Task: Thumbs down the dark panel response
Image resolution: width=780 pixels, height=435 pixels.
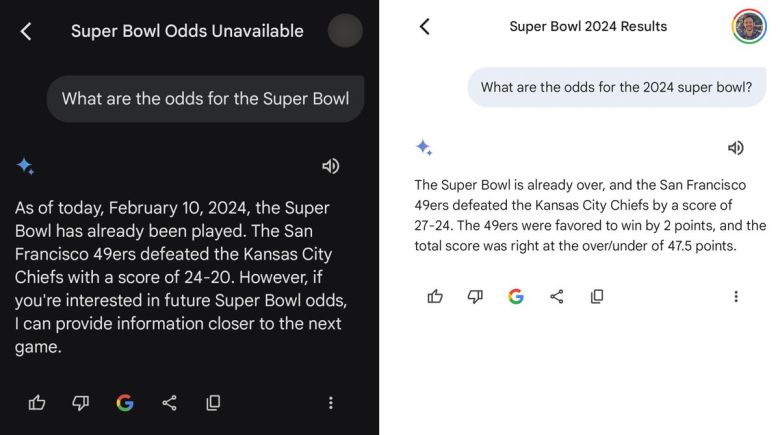Action: (81, 403)
